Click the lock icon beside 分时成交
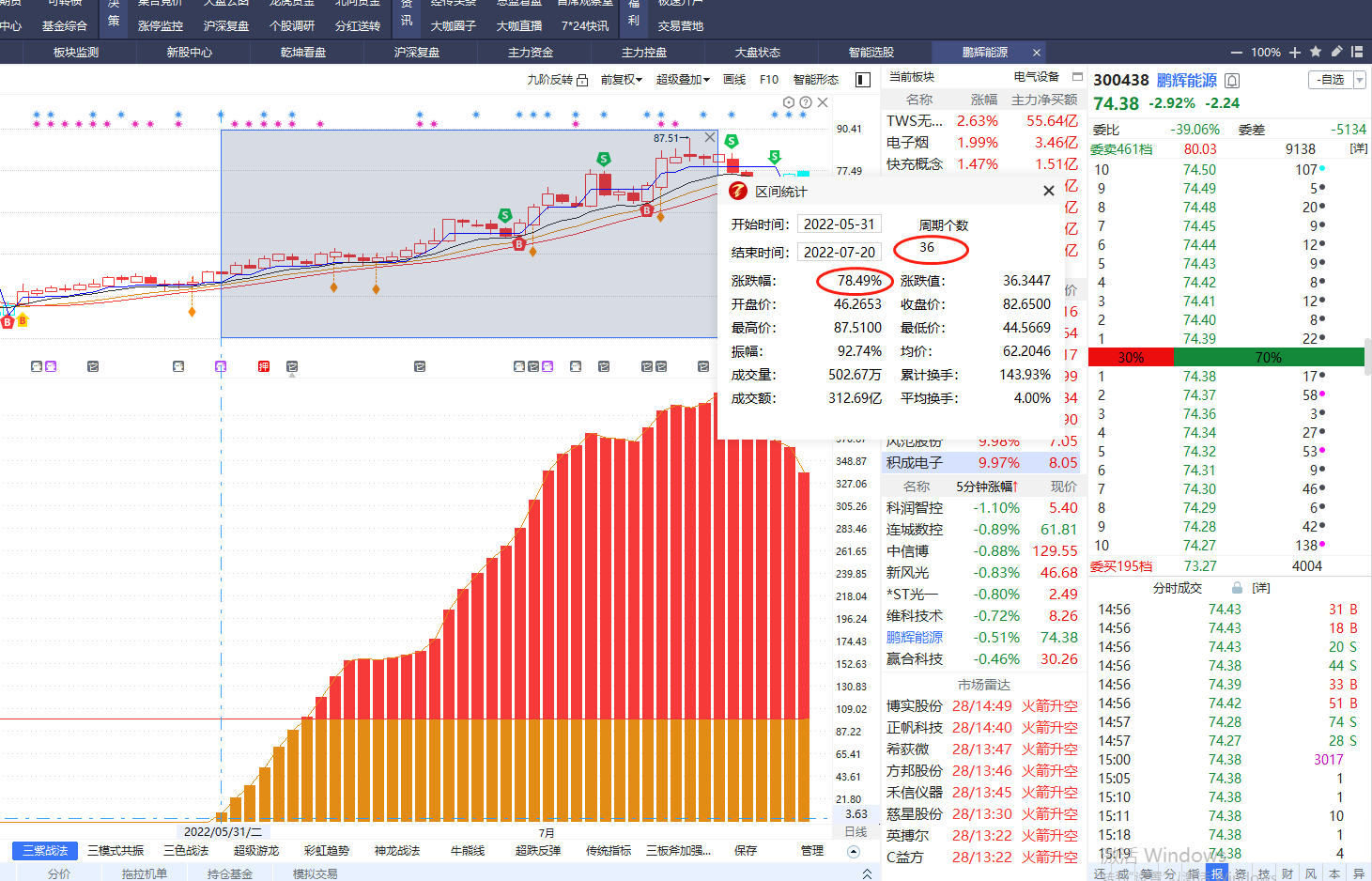Viewport: 1372px width, 881px height. (x=1237, y=588)
